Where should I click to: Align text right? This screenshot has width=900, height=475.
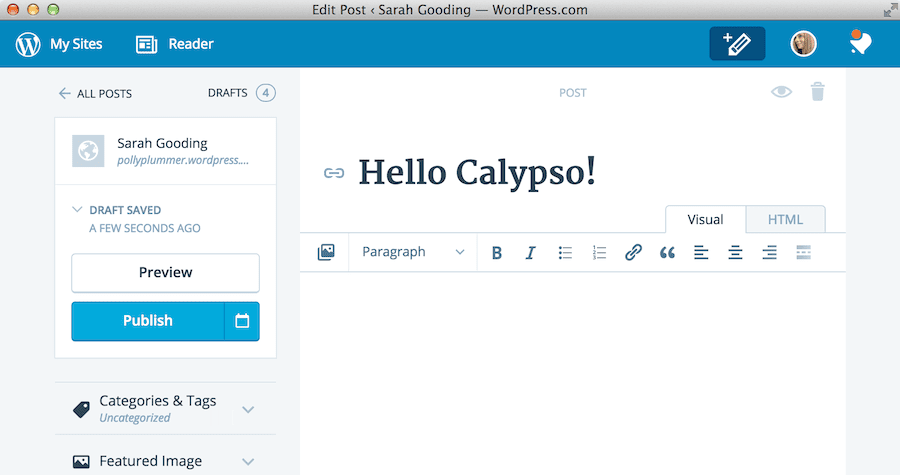[x=769, y=252]
